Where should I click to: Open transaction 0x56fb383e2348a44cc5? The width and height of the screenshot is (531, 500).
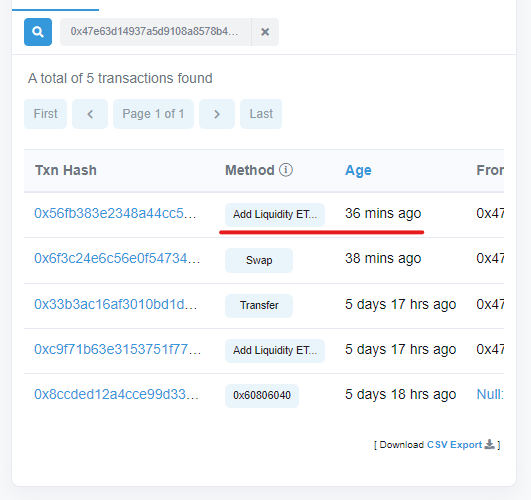[x=115, y=213]
